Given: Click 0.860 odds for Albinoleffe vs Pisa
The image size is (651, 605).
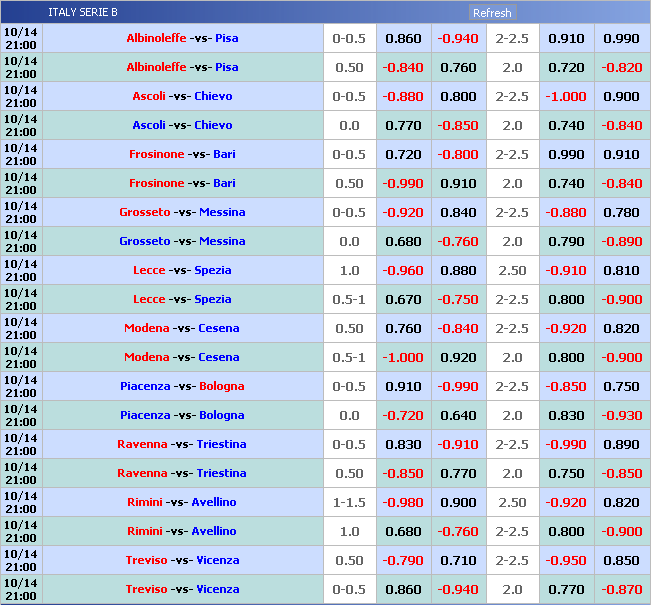Looking at the screenshot, I should 403,38.
